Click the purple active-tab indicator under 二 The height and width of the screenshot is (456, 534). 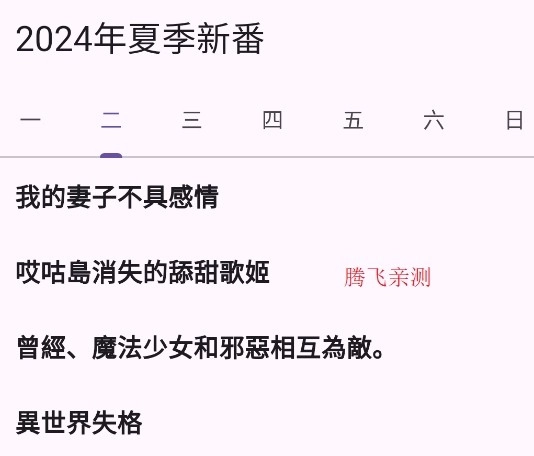[x=111, y=155]
